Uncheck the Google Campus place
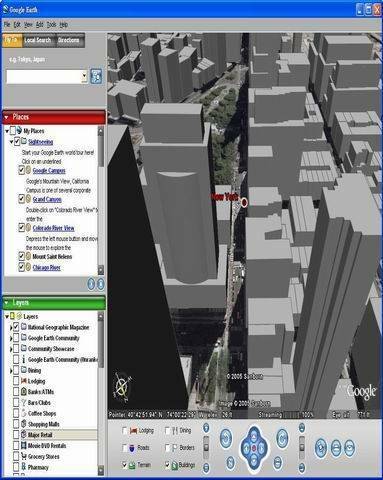 tap(21, 171)
